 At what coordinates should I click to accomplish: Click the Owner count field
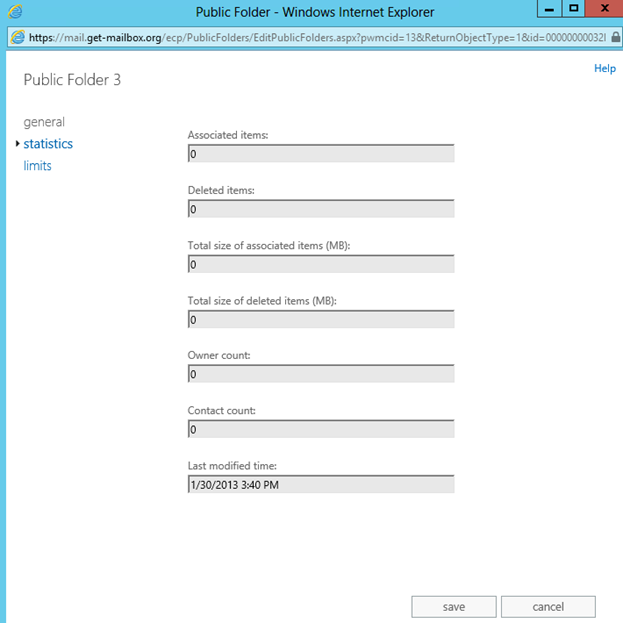pos(321,373)
